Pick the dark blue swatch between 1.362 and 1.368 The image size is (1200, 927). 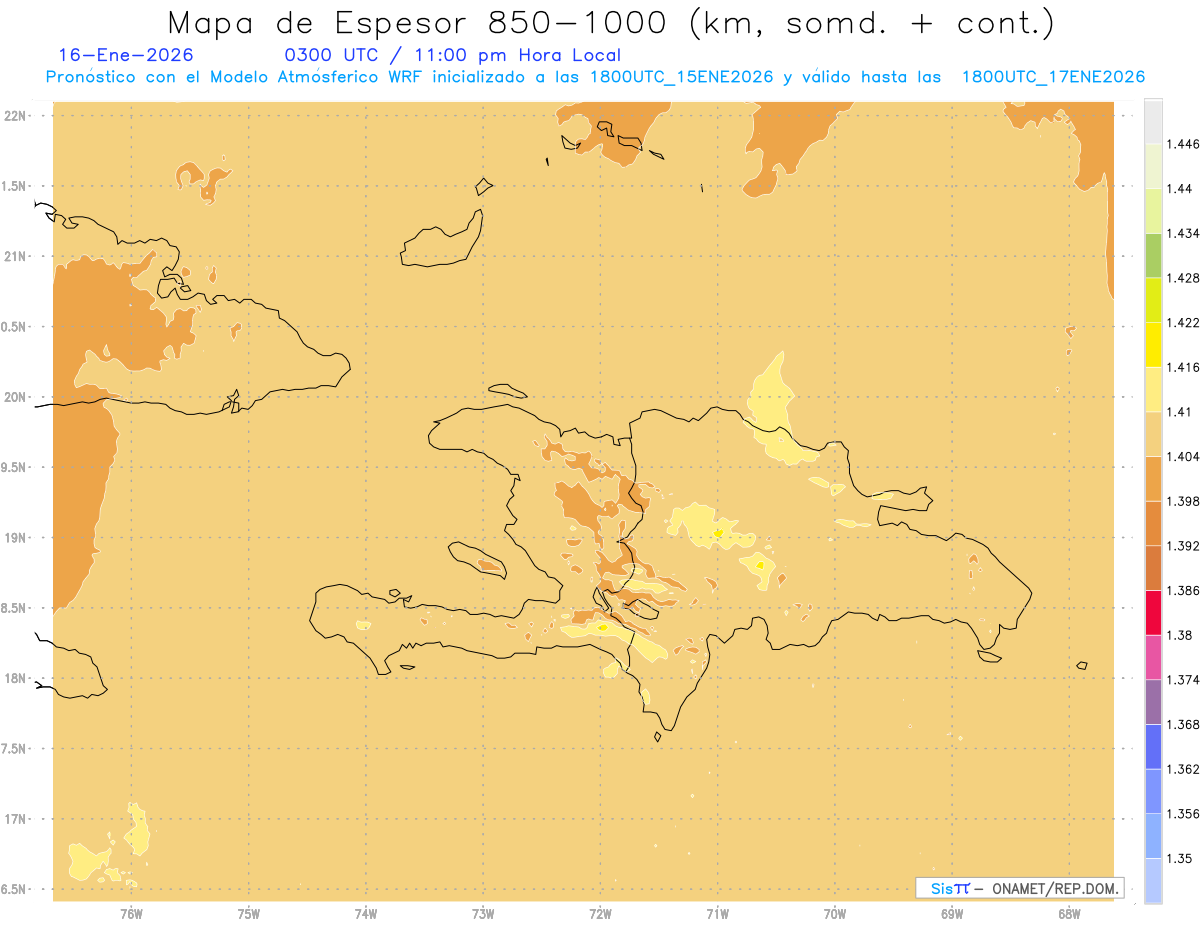point(1153,746)
